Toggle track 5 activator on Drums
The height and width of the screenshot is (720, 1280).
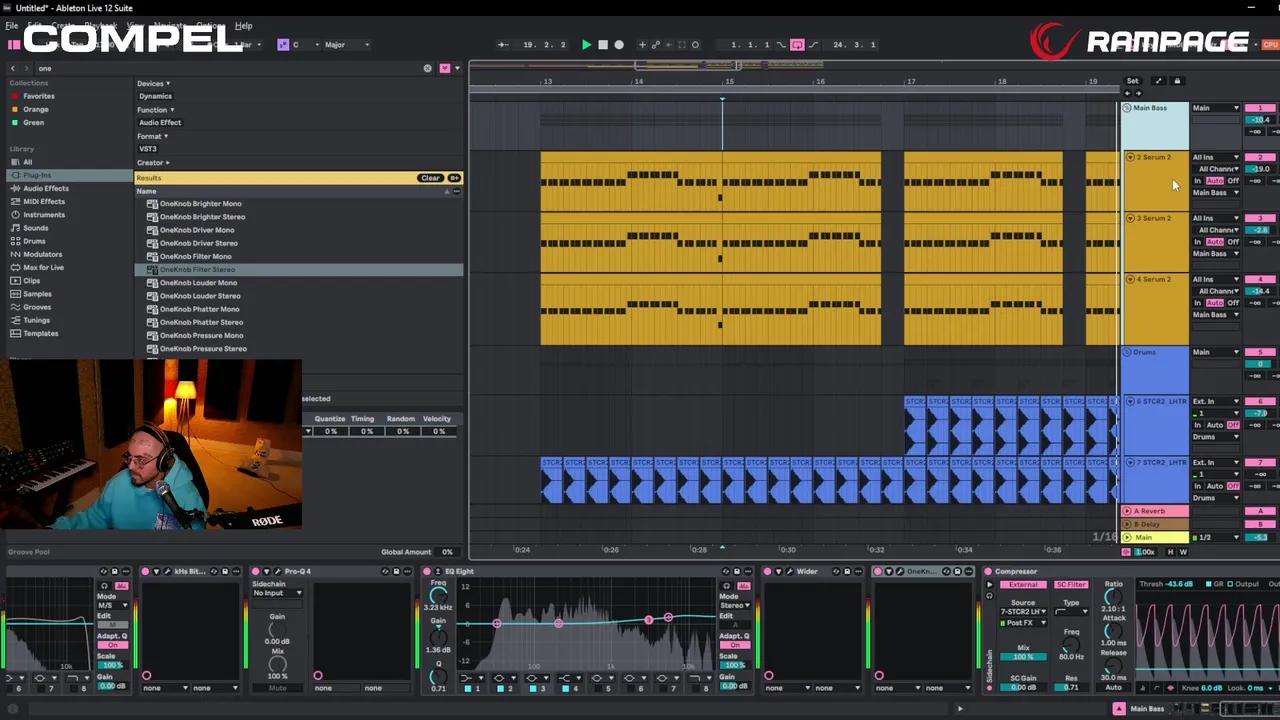[x=1260, y=352]
